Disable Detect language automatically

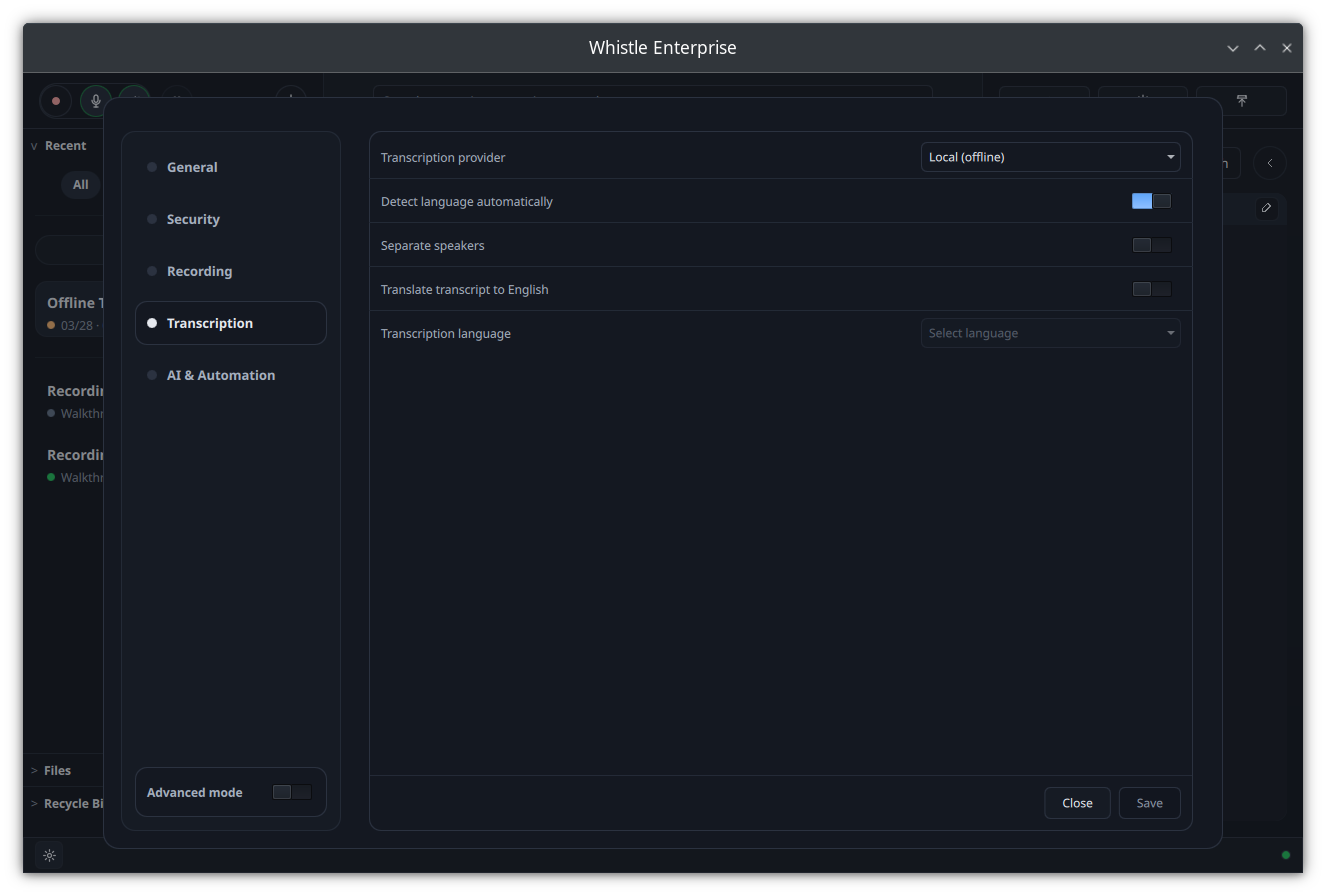[x=1151, y=200]
